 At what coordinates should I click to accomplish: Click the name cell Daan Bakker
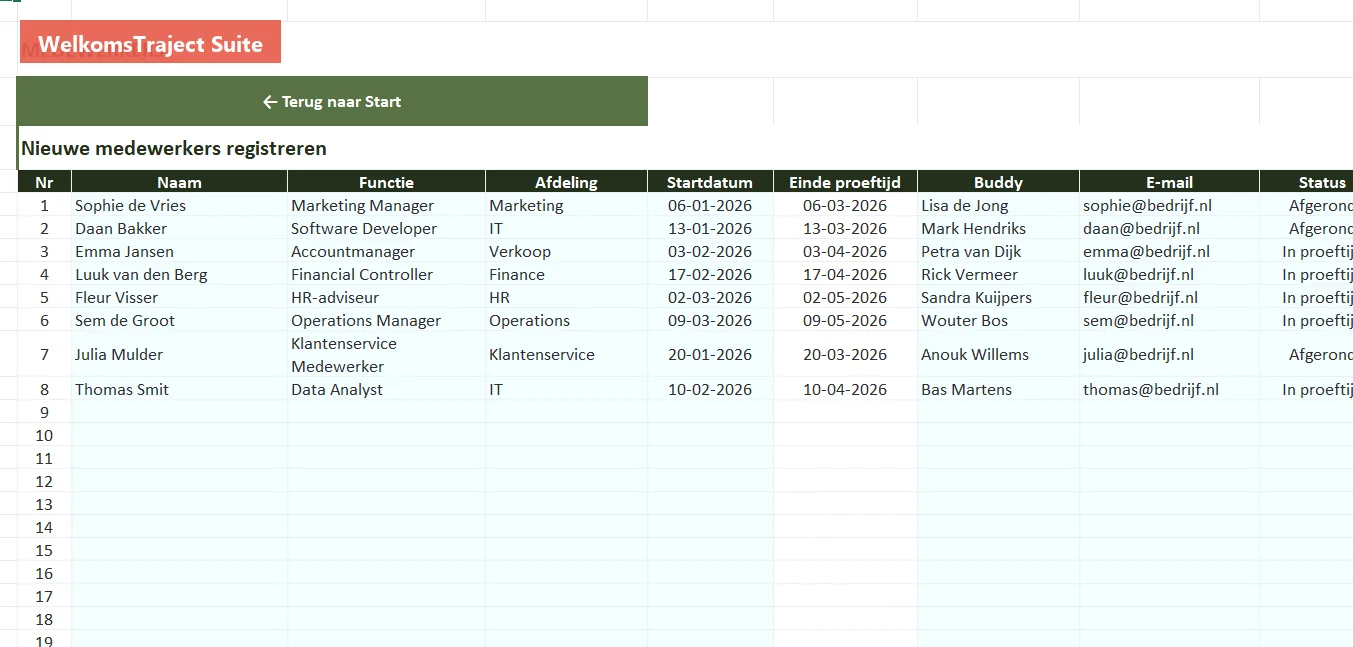[x=180, y=228]
